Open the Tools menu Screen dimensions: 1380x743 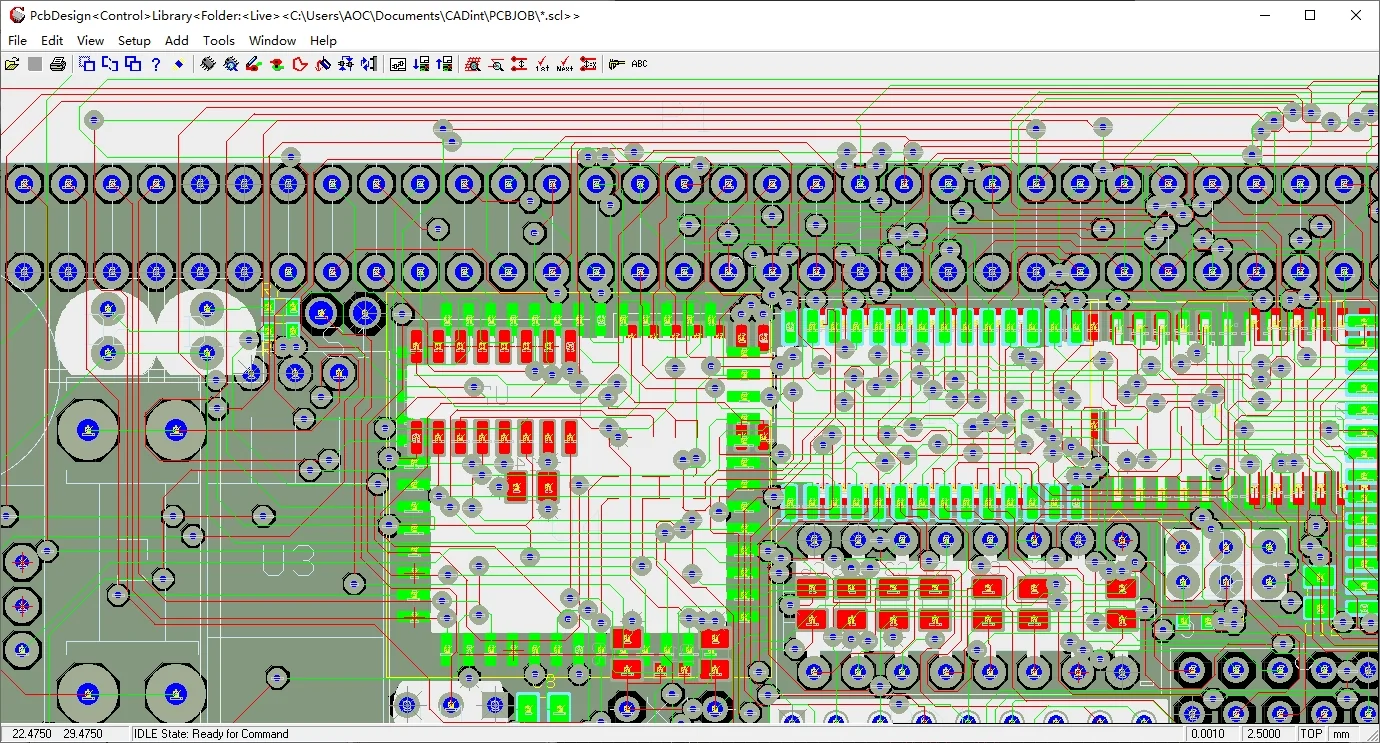coord(219,40)
